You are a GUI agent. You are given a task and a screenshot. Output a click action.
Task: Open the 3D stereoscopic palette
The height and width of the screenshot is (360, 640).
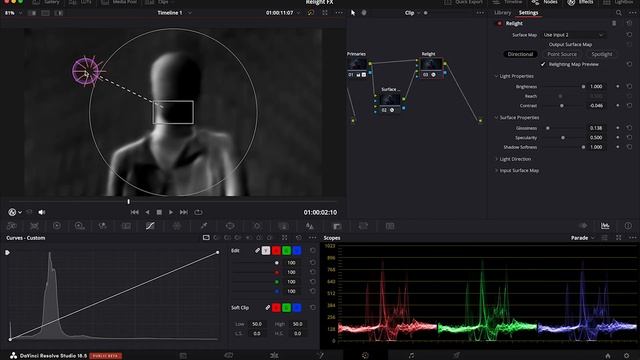(x=390, y=226)
